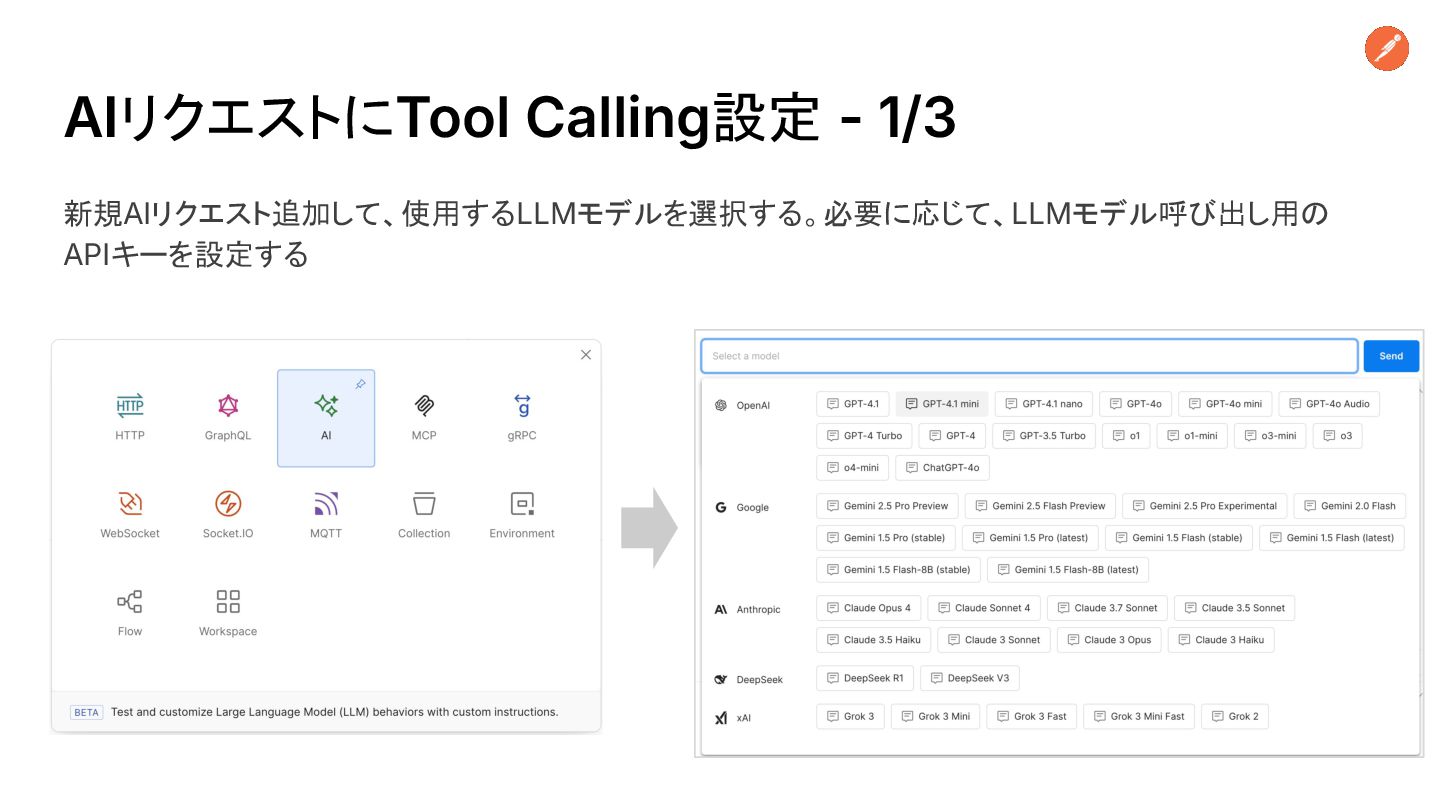Viewport: 1440px width, 810px height.
Task: Select the o3-mini model
Action: (x=1270, y=436)
